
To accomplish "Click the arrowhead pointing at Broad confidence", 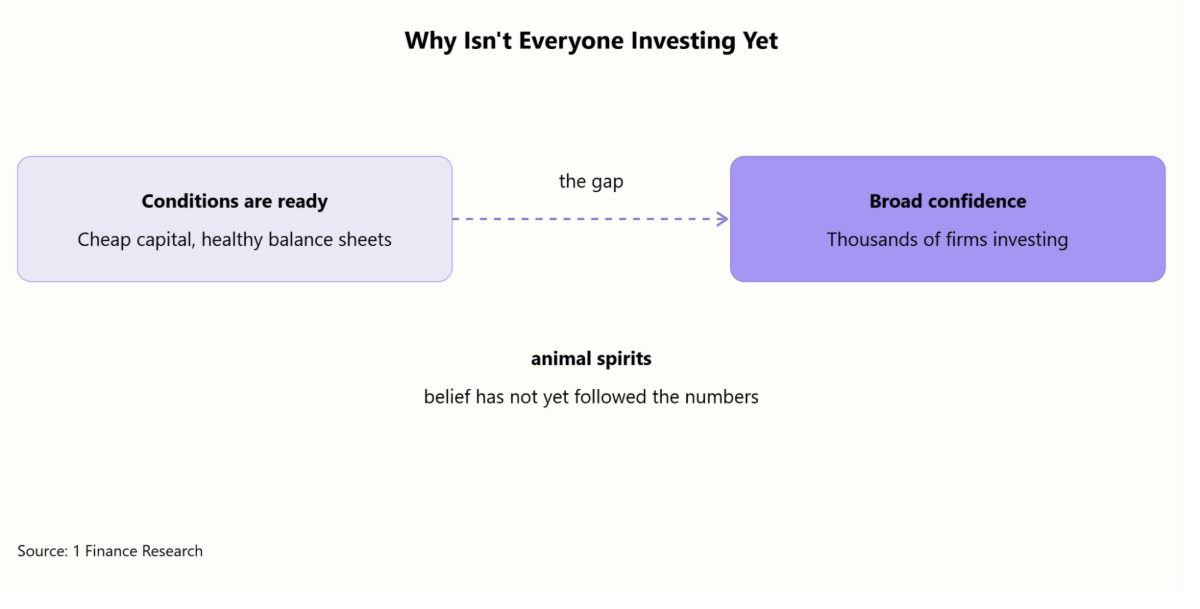I will tap(722, 219).
